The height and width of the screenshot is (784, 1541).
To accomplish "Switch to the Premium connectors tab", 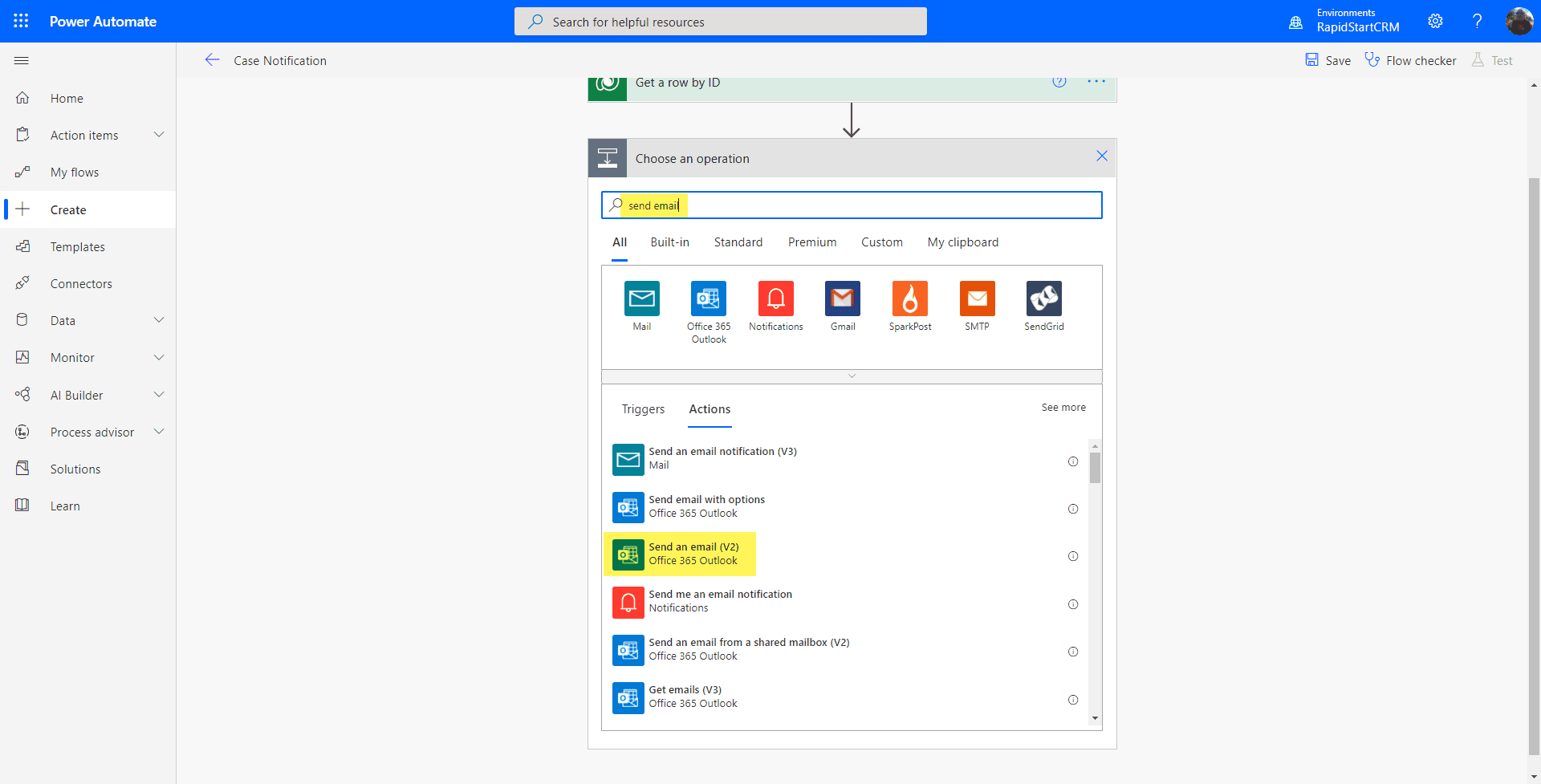I will (811, 242).
